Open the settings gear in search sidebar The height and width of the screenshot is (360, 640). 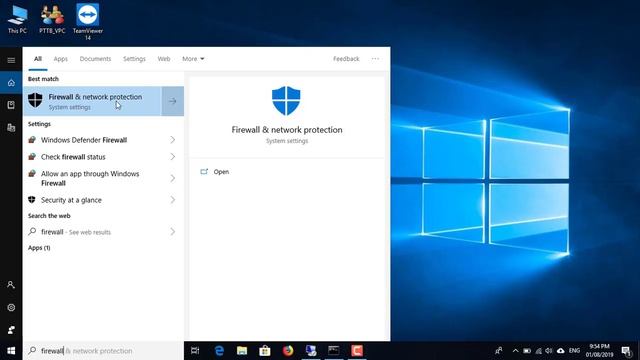pyautogui.click(x=11, y=307)
